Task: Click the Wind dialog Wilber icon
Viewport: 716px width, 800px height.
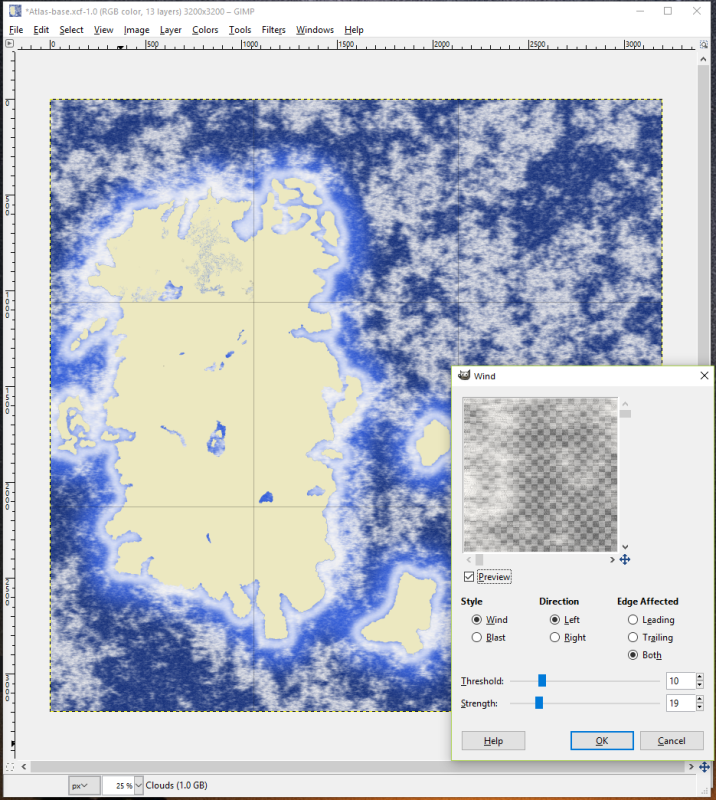Action: point(463,376)
